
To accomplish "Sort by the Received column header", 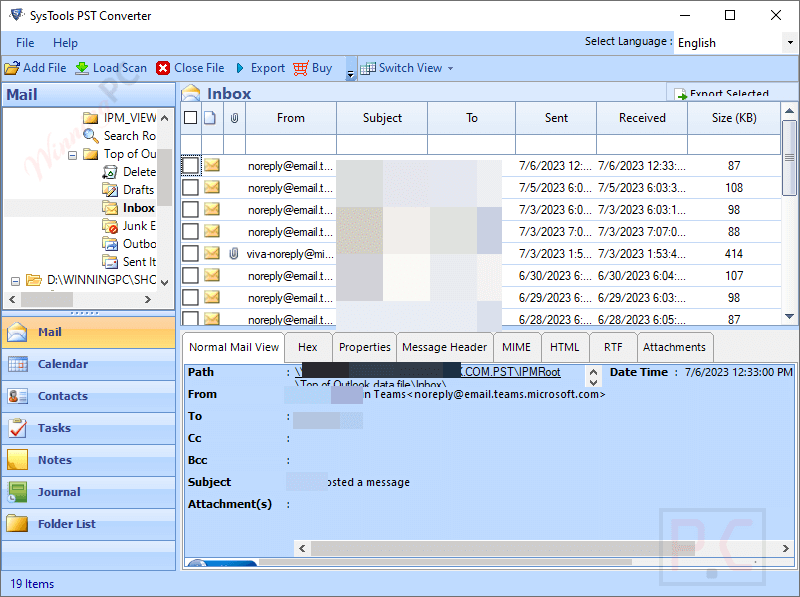I will click(642, 118).
